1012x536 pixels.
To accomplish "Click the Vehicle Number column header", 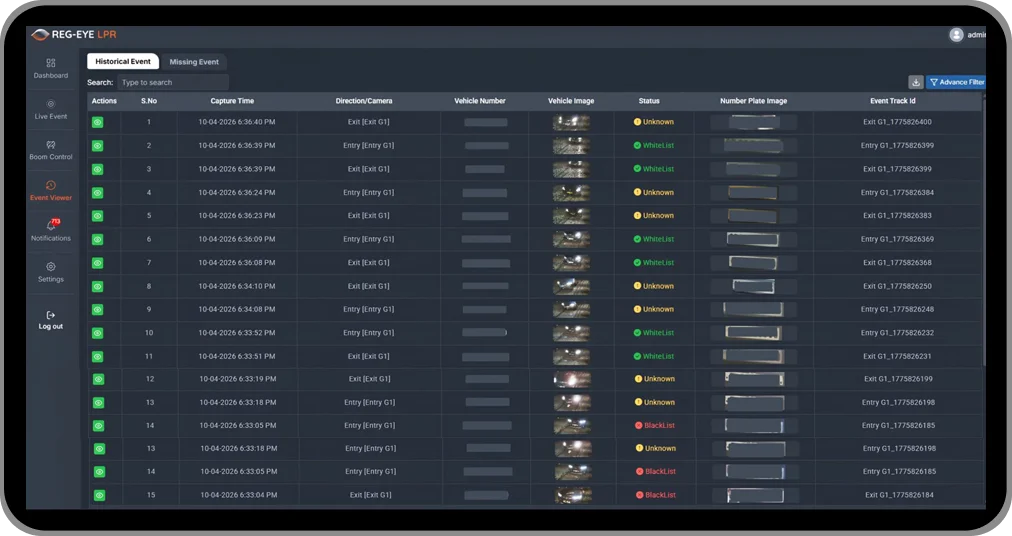I will (480, 101).
